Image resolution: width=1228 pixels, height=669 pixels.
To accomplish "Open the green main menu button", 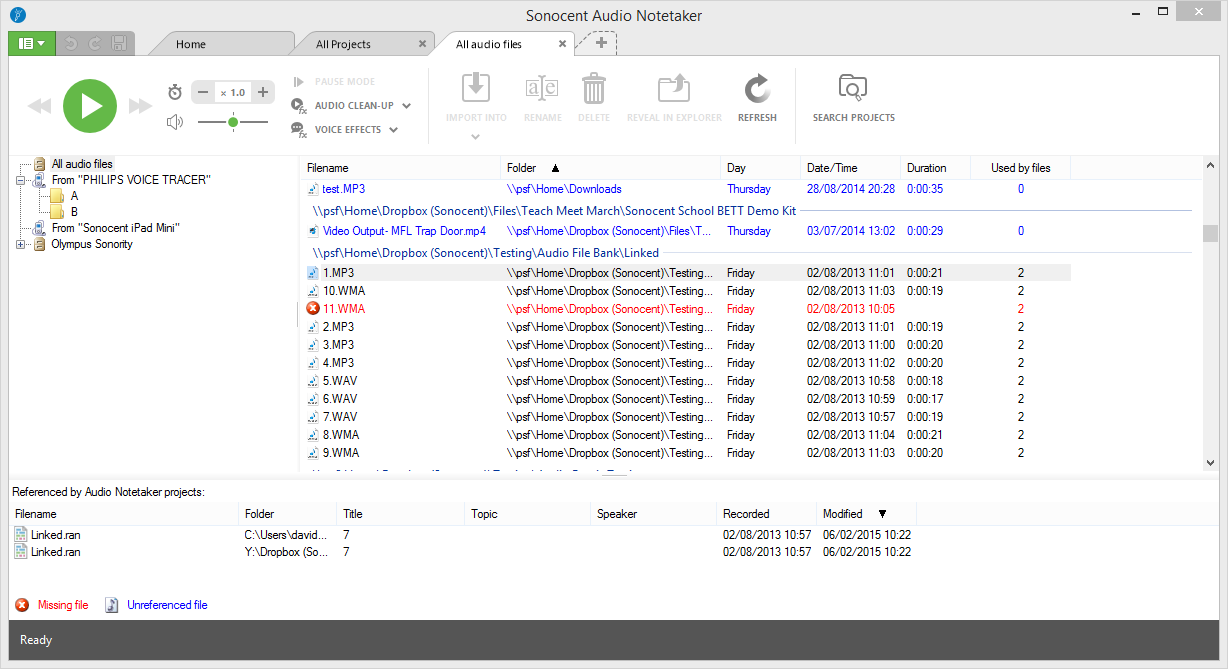I will (29, 43).
